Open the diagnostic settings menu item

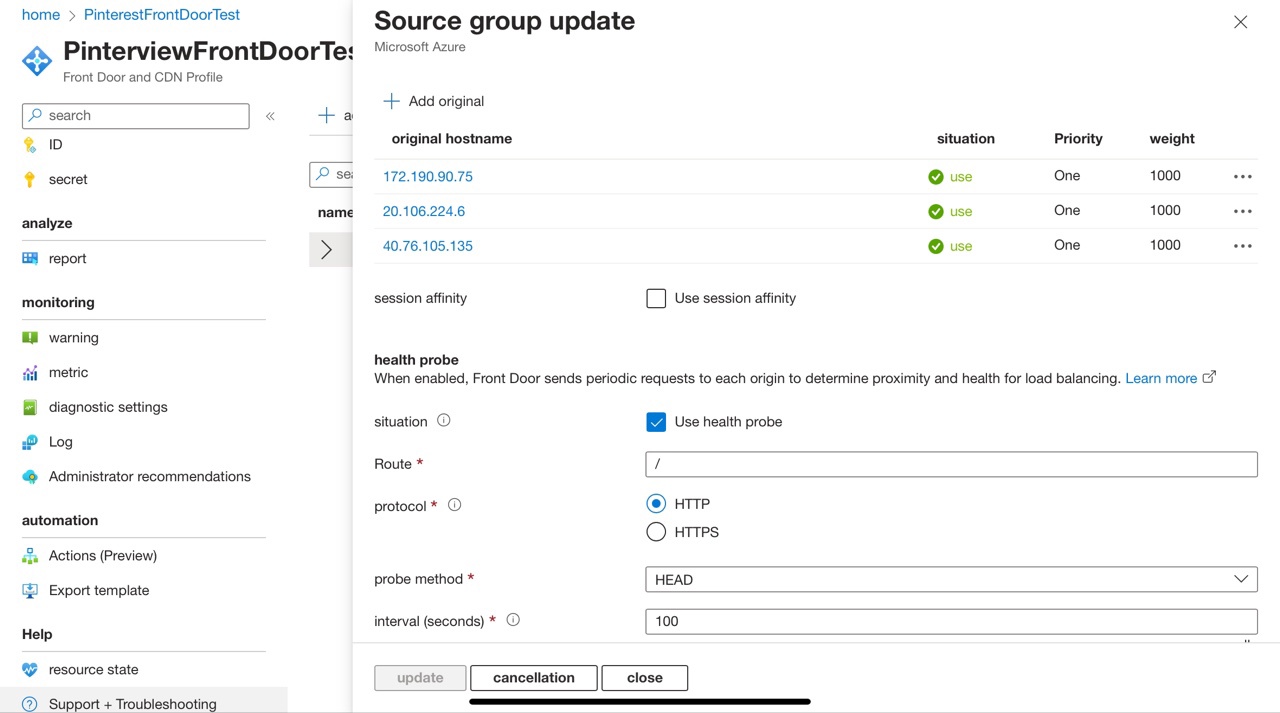(x=108, y=408)
